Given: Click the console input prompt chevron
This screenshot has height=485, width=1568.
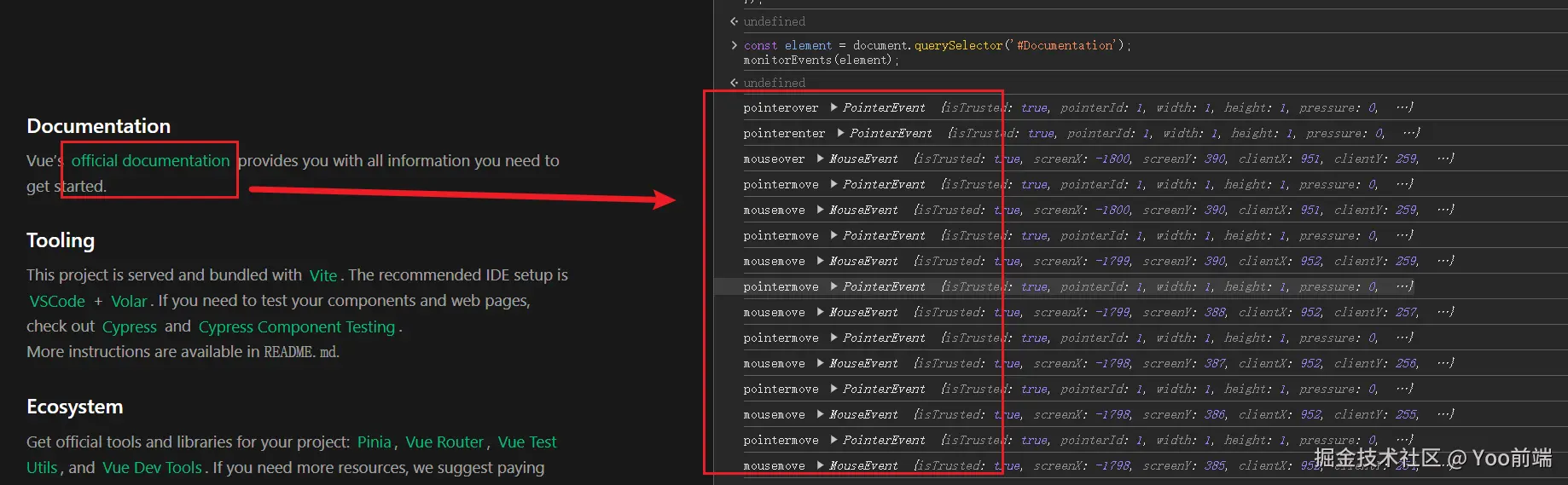Looking at the screenshot, I should click(734, 45).
